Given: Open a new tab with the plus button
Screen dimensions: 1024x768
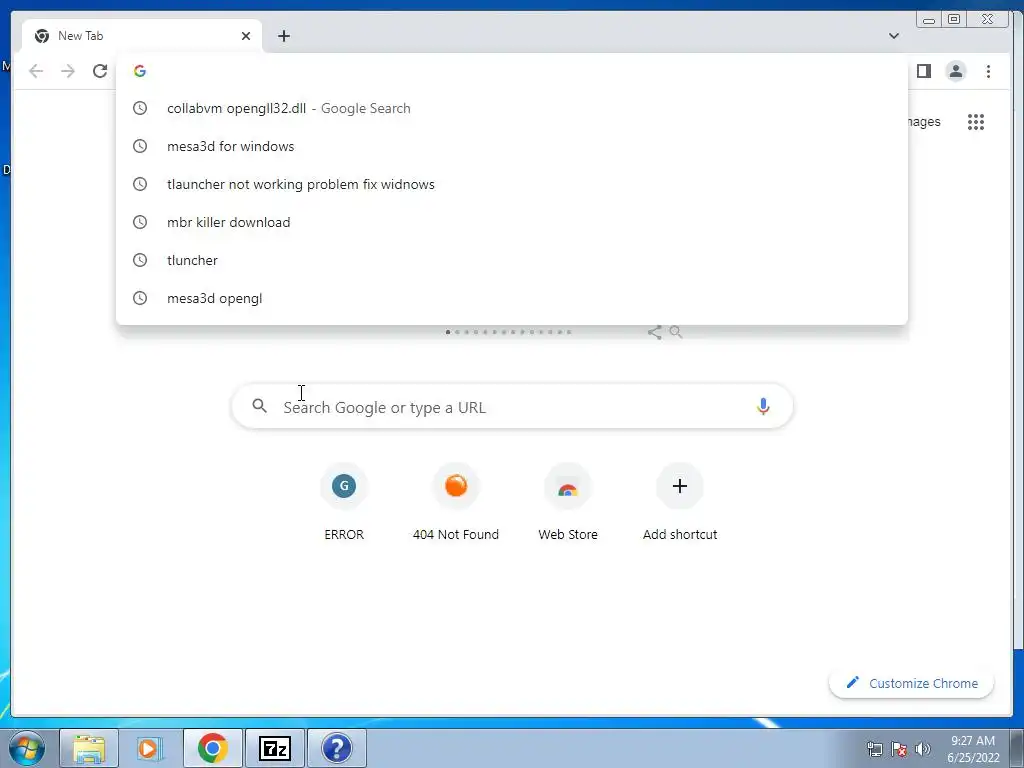Looking at the screenshot, I should (x=283, y=36).
